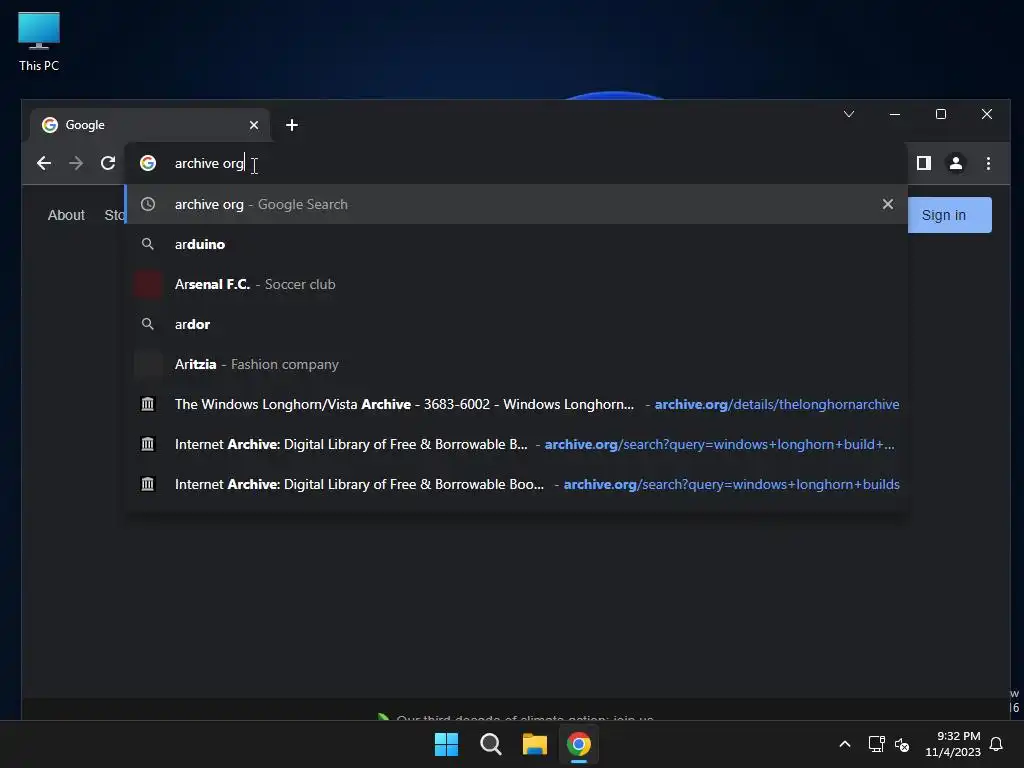This screenshot has height=768, width=1024.
Task: Open network status tray icon
Action: [876, 744]
